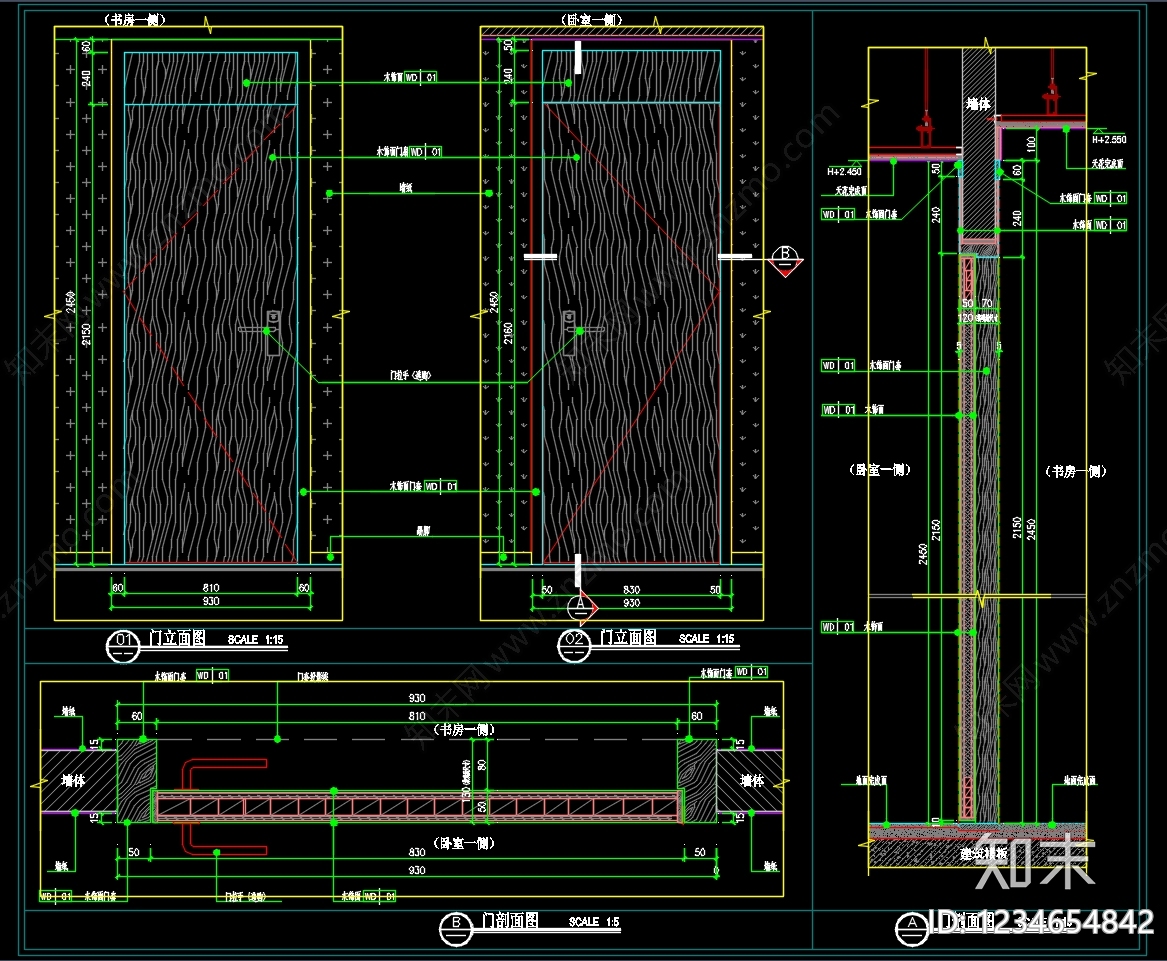1167x961 pixels.
Task: Click the H+2.550 ceiling level label
Action: (x=1109, y=139)
